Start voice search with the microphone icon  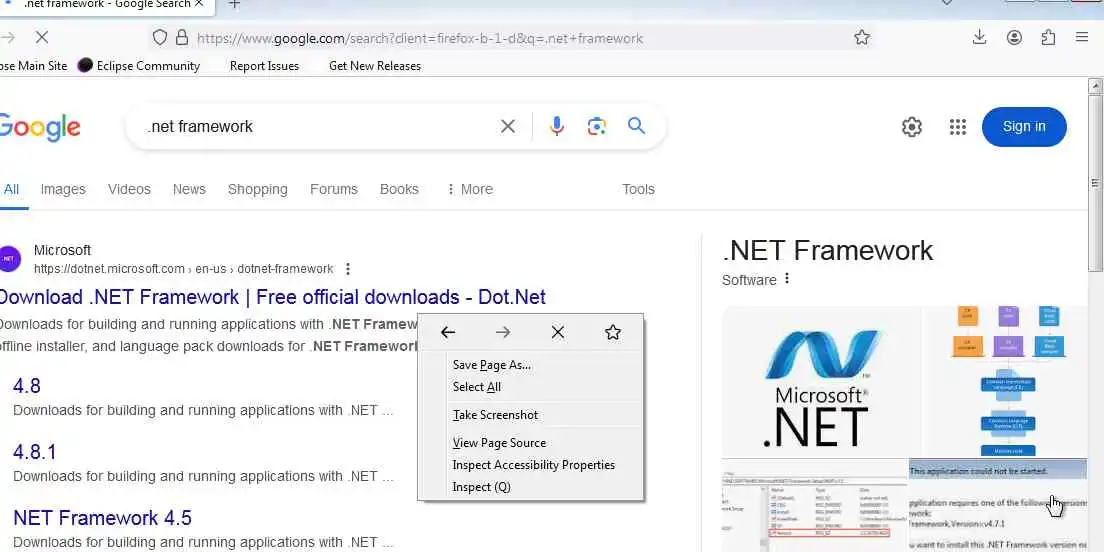pos(556,126)
